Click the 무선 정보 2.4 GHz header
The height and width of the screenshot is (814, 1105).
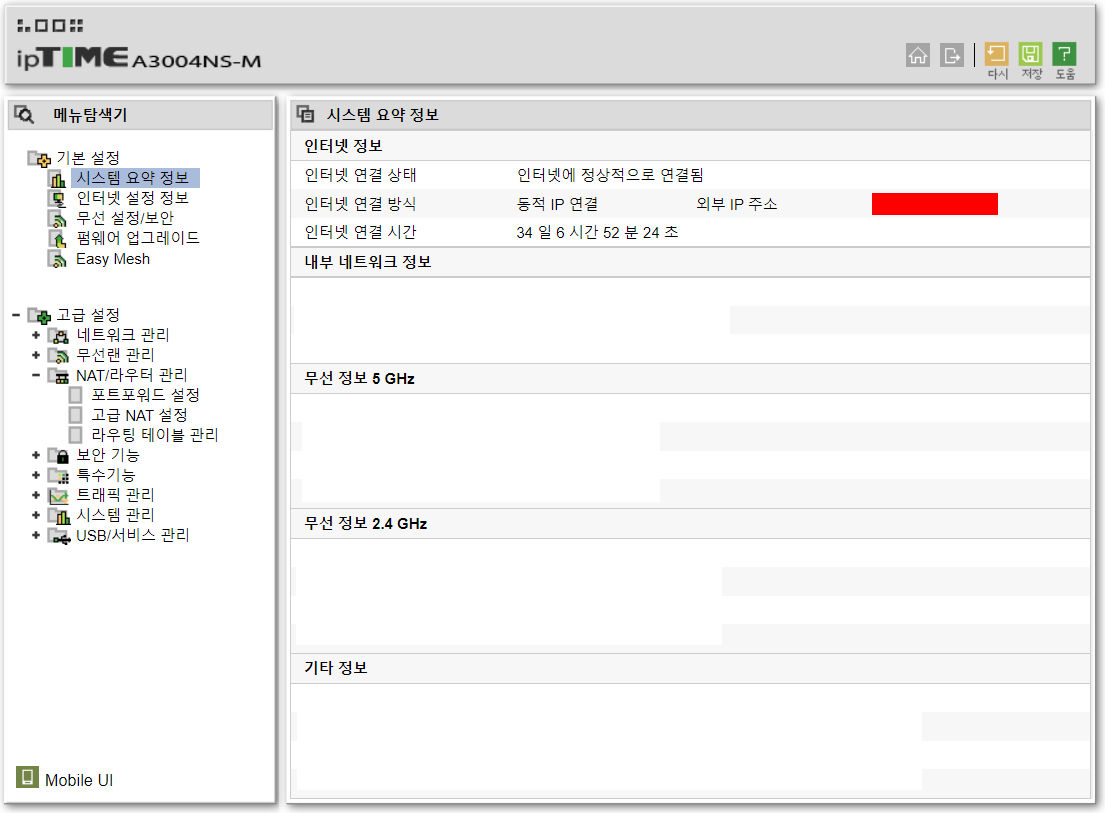coord(366,524)
